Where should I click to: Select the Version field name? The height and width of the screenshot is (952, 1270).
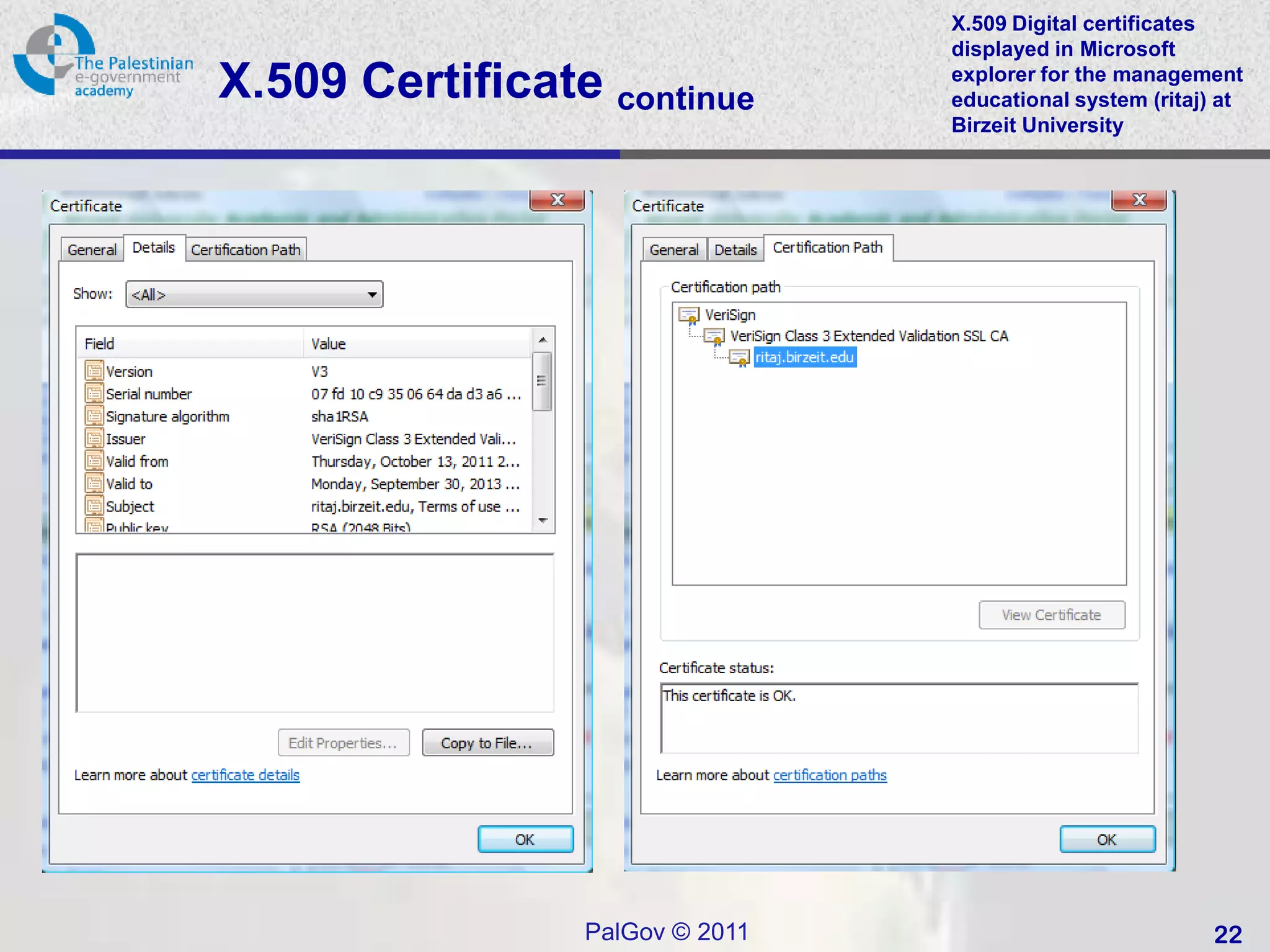(129, 371)
